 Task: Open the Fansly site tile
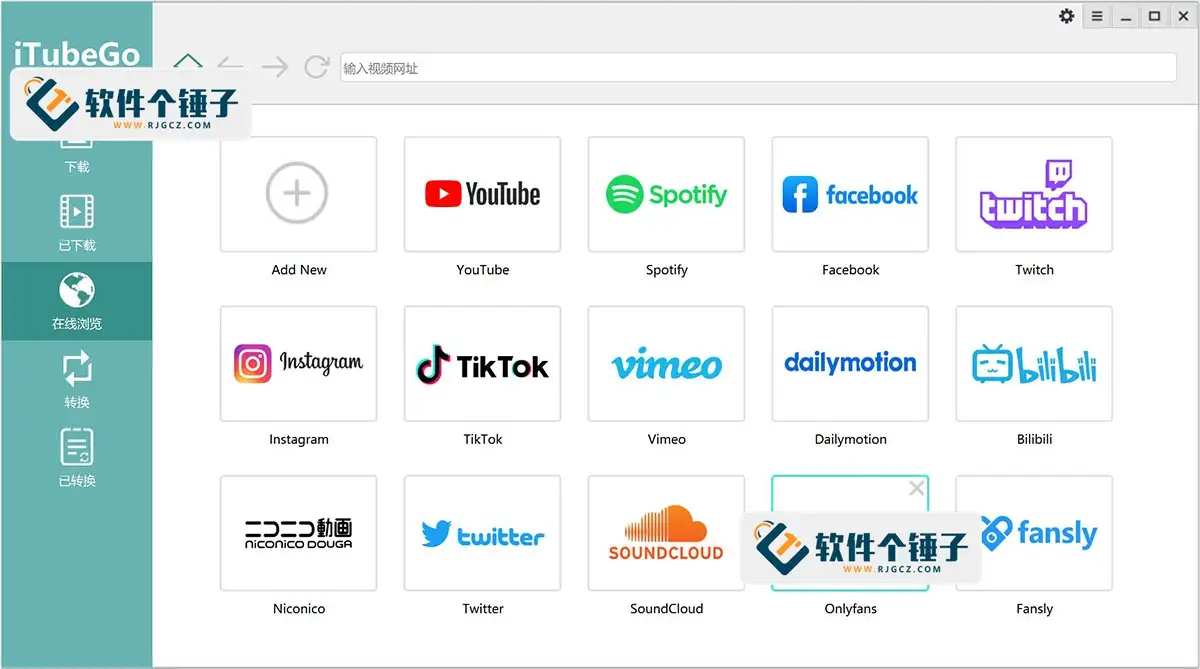pos(1033,533)
